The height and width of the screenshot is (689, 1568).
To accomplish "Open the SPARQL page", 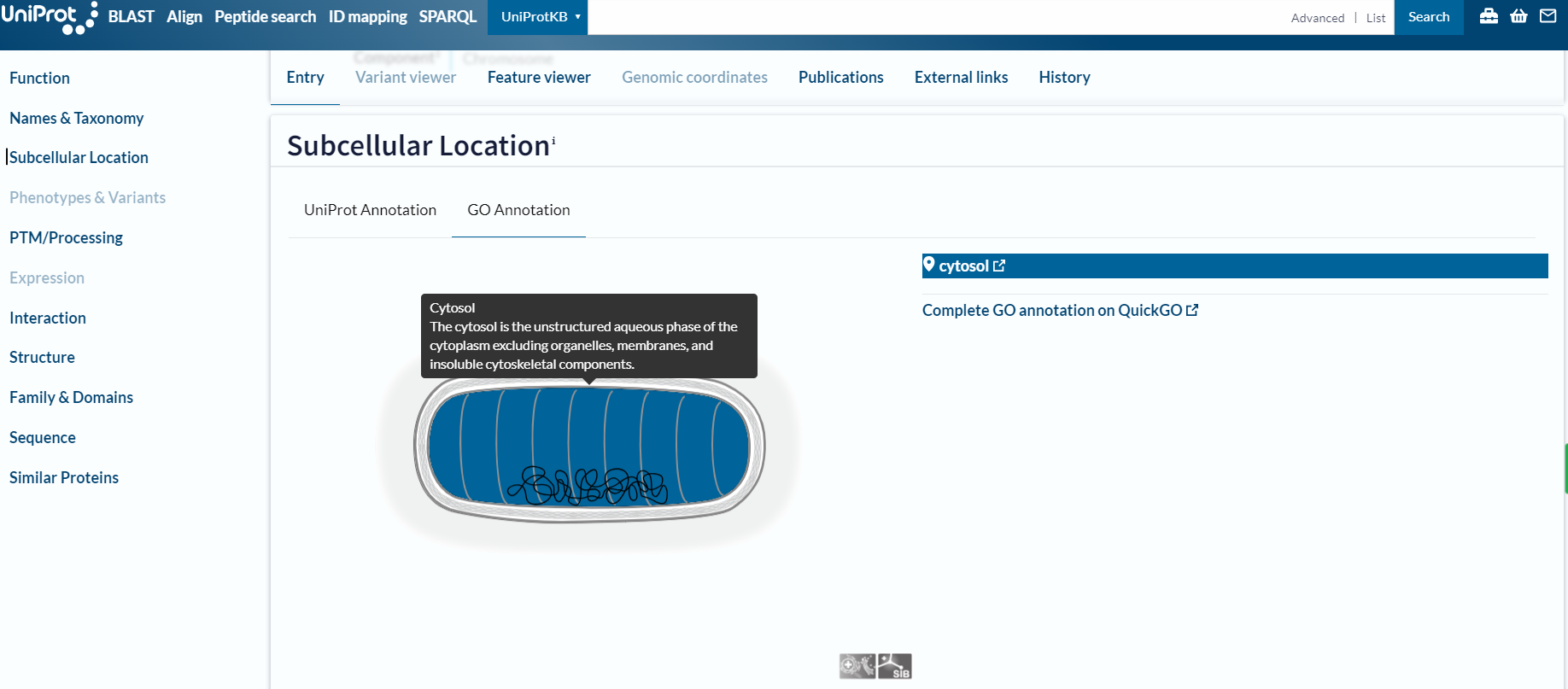I will (448, 17).
